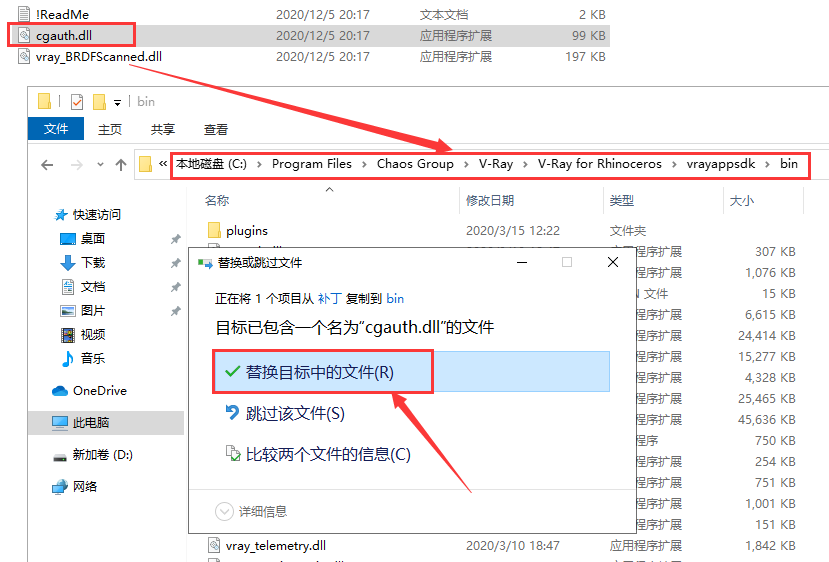The width and height of the screenshot is (829, 562).
Task: Select the cgauth.dll file in the patch folder
Action: coord(64,35)
